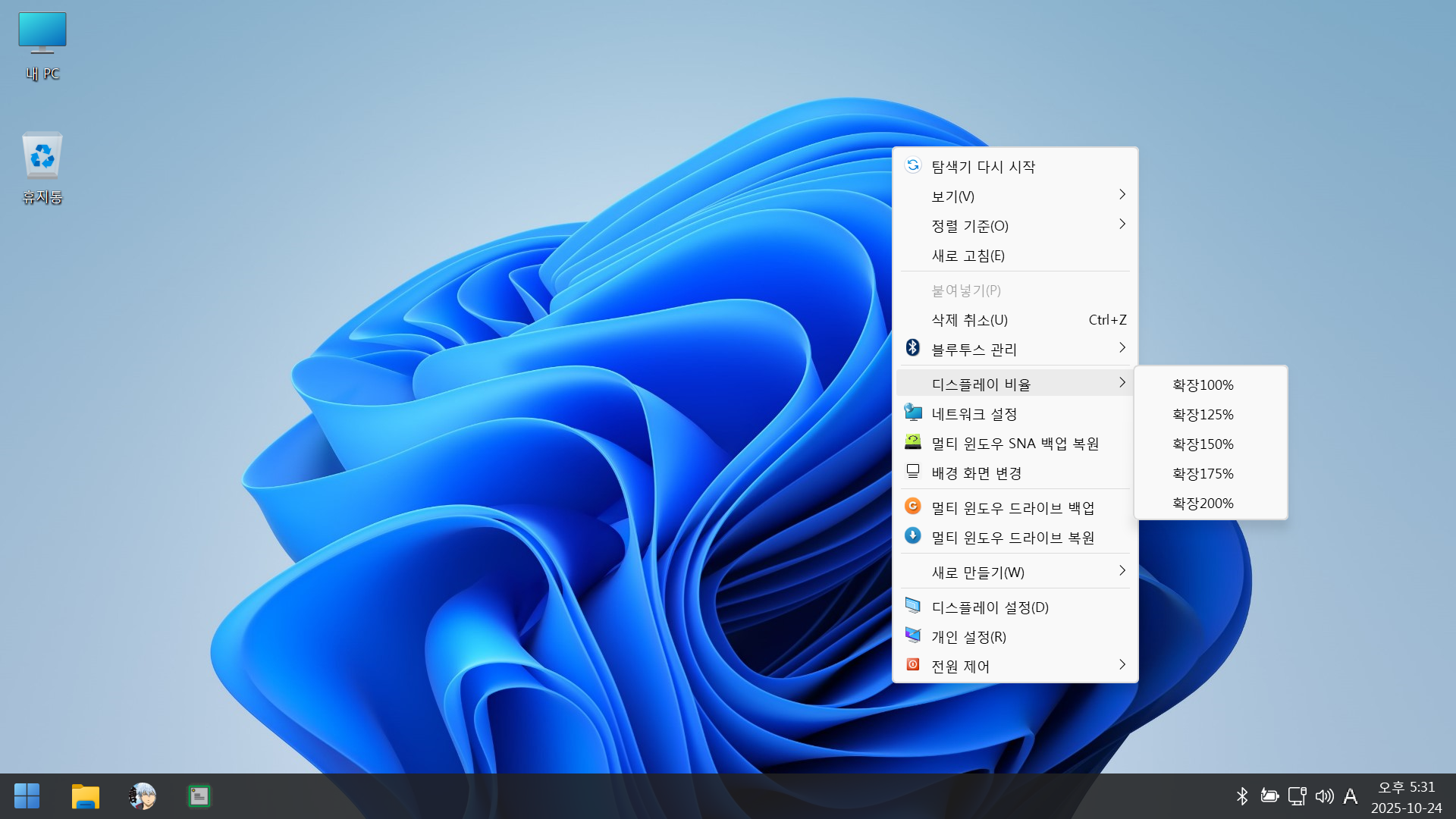Click the network settings icon

913,413
